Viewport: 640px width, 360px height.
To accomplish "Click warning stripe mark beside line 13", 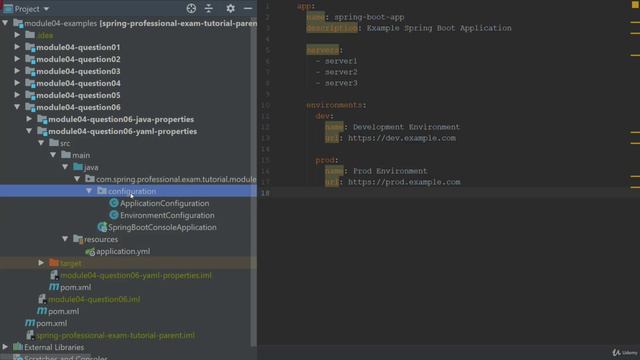I will [635, 143].
